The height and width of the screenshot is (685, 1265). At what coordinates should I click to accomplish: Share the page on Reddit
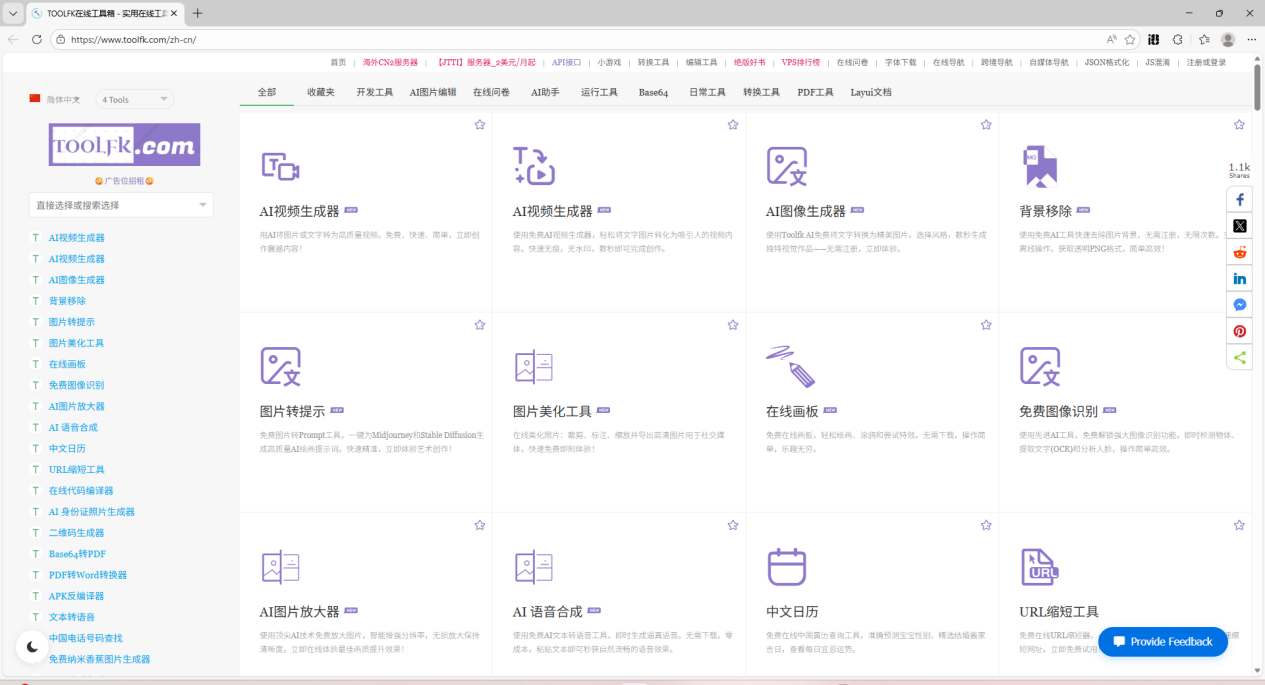[1240, 252]
